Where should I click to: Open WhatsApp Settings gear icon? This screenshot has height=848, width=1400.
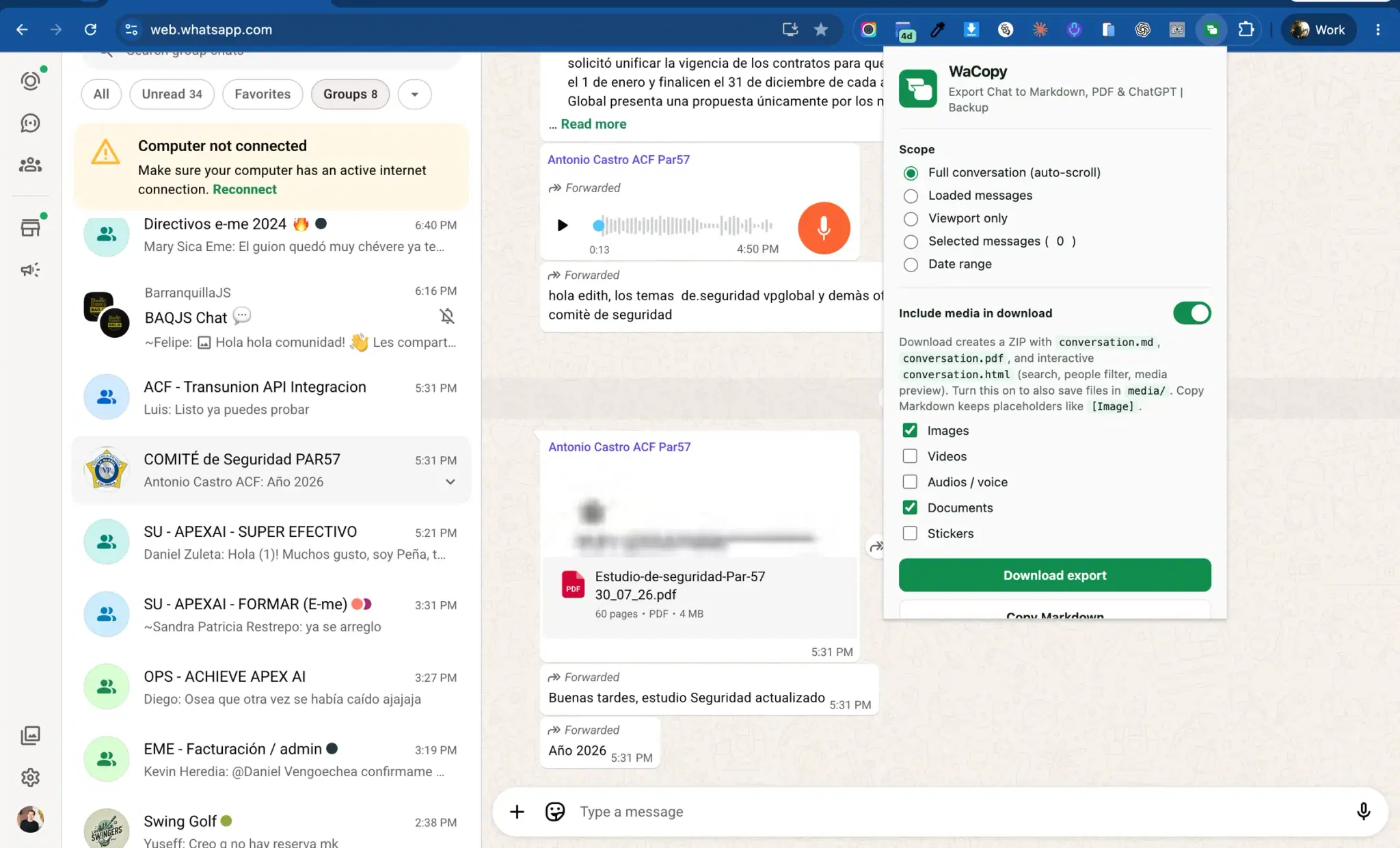[x=30, y=778]
